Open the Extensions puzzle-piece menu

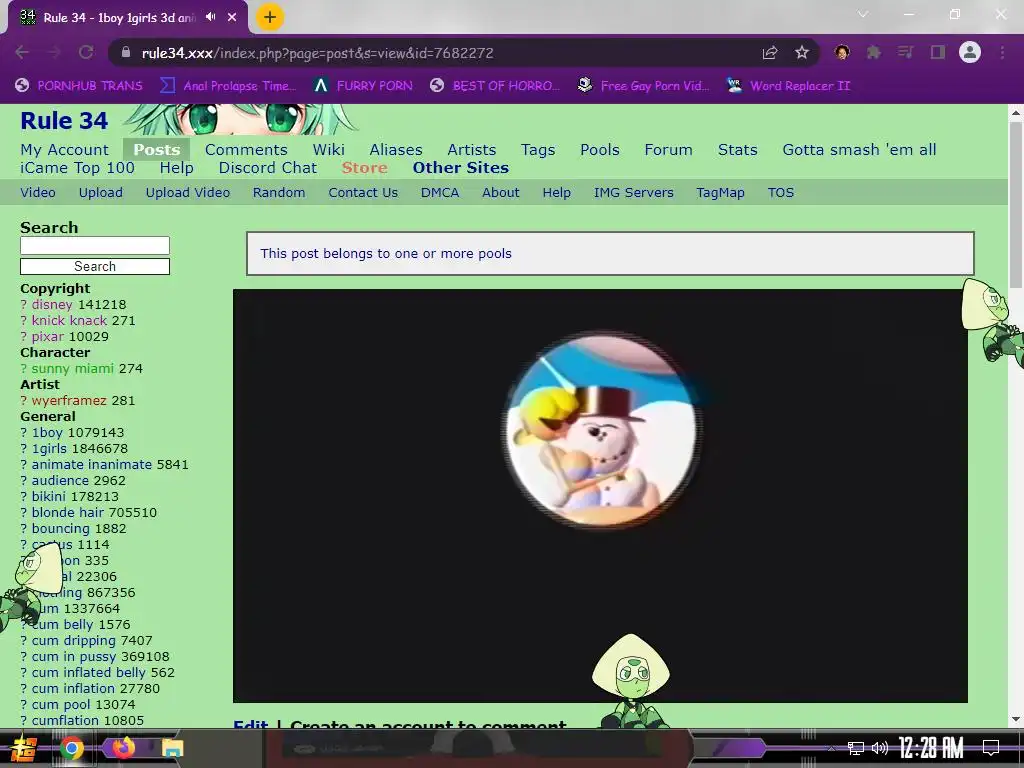874,52
